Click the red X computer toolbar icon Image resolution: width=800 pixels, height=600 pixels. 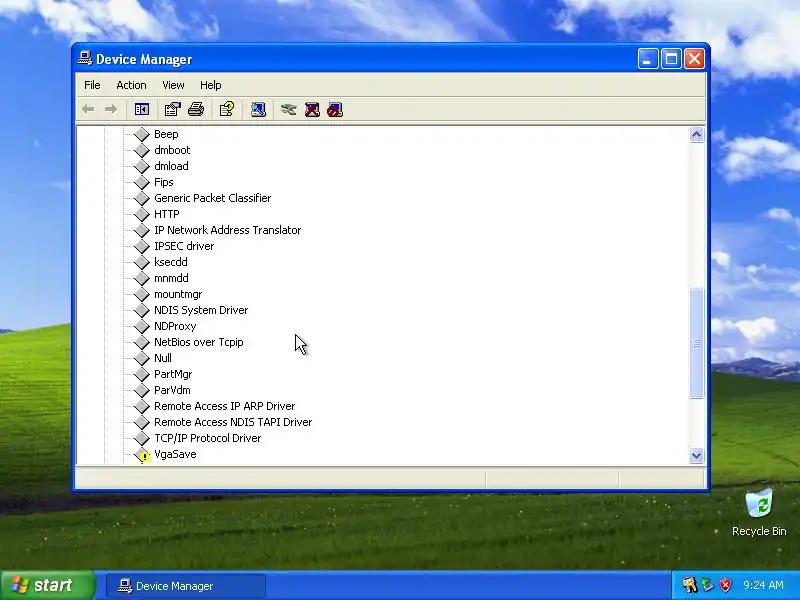click(312, 109)
